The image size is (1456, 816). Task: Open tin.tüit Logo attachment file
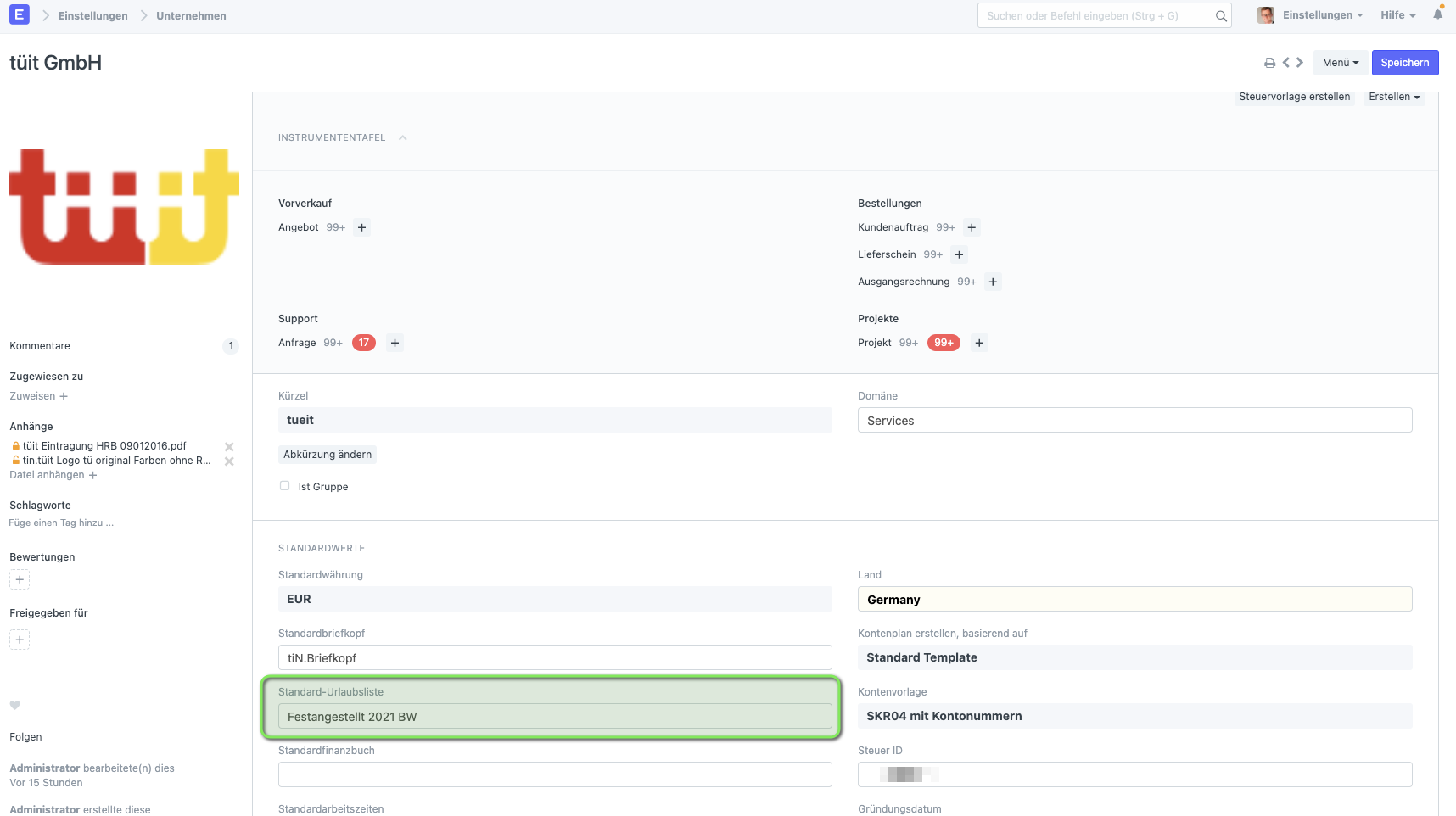click(x=117, y=461)
